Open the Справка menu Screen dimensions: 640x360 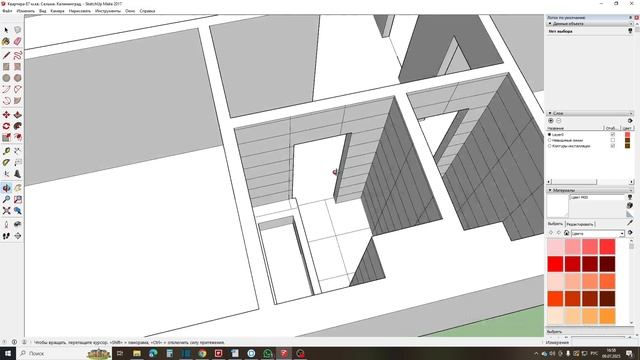[147, 11]
